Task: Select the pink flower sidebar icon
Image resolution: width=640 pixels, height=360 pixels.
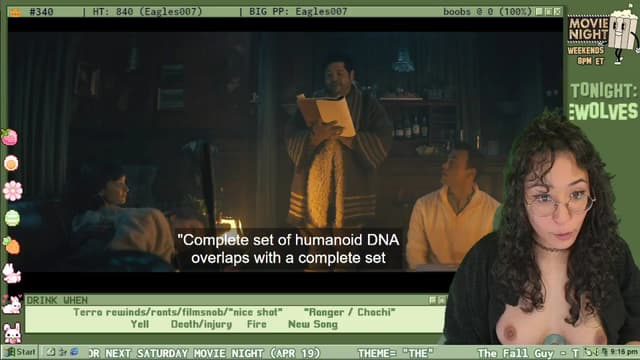Action: [x=12, y=191]
